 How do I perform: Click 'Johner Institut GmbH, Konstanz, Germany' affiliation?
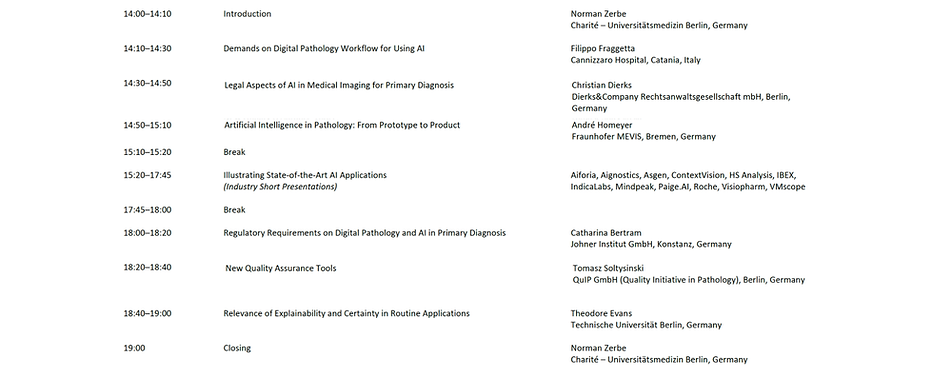click(x=651, y=244)
